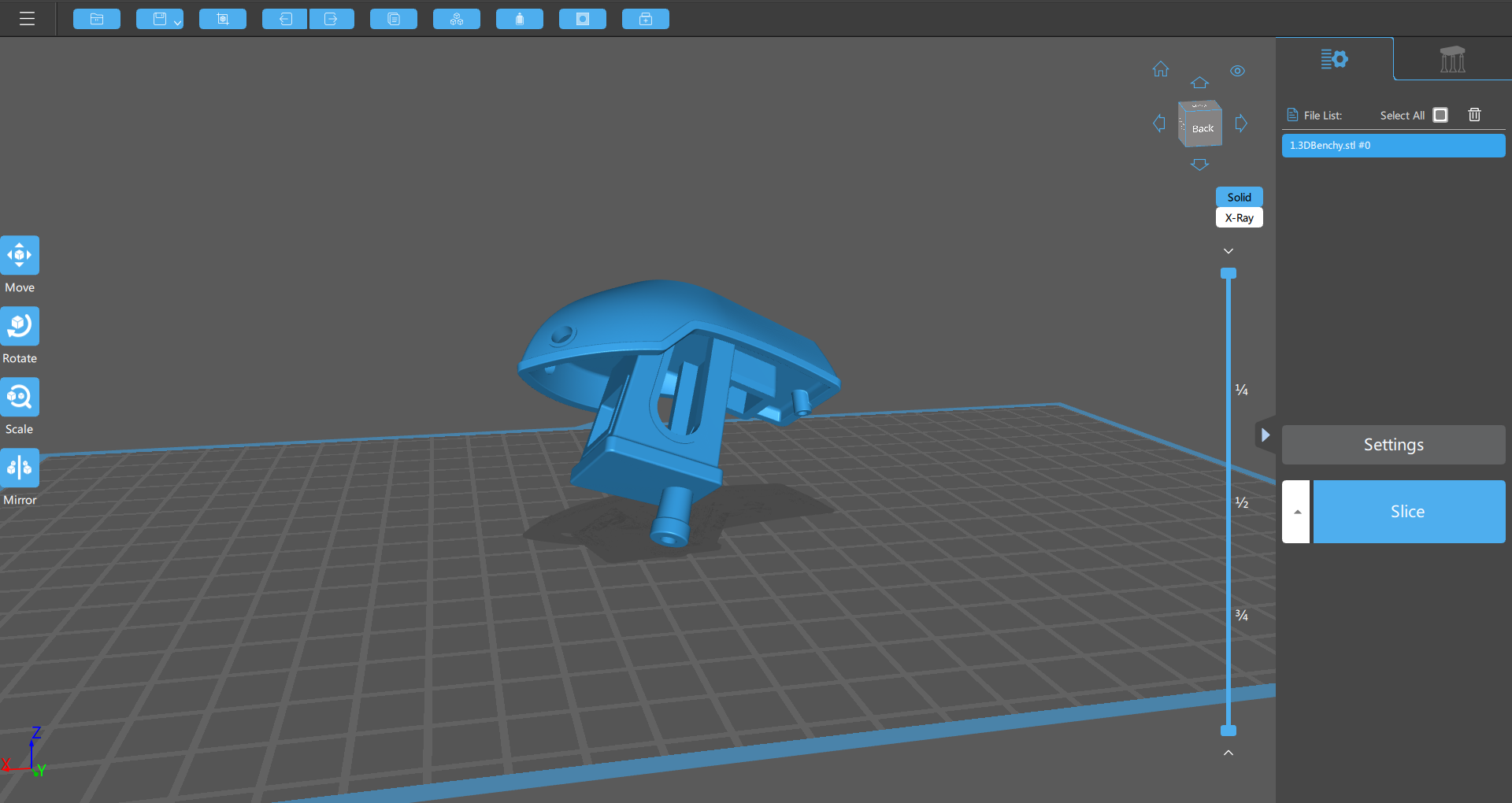Screen dimensions: 1512x803
Task: Click the undo left-arrow toolbar icon
Action: pyautogui.click(x=285, y=19)
